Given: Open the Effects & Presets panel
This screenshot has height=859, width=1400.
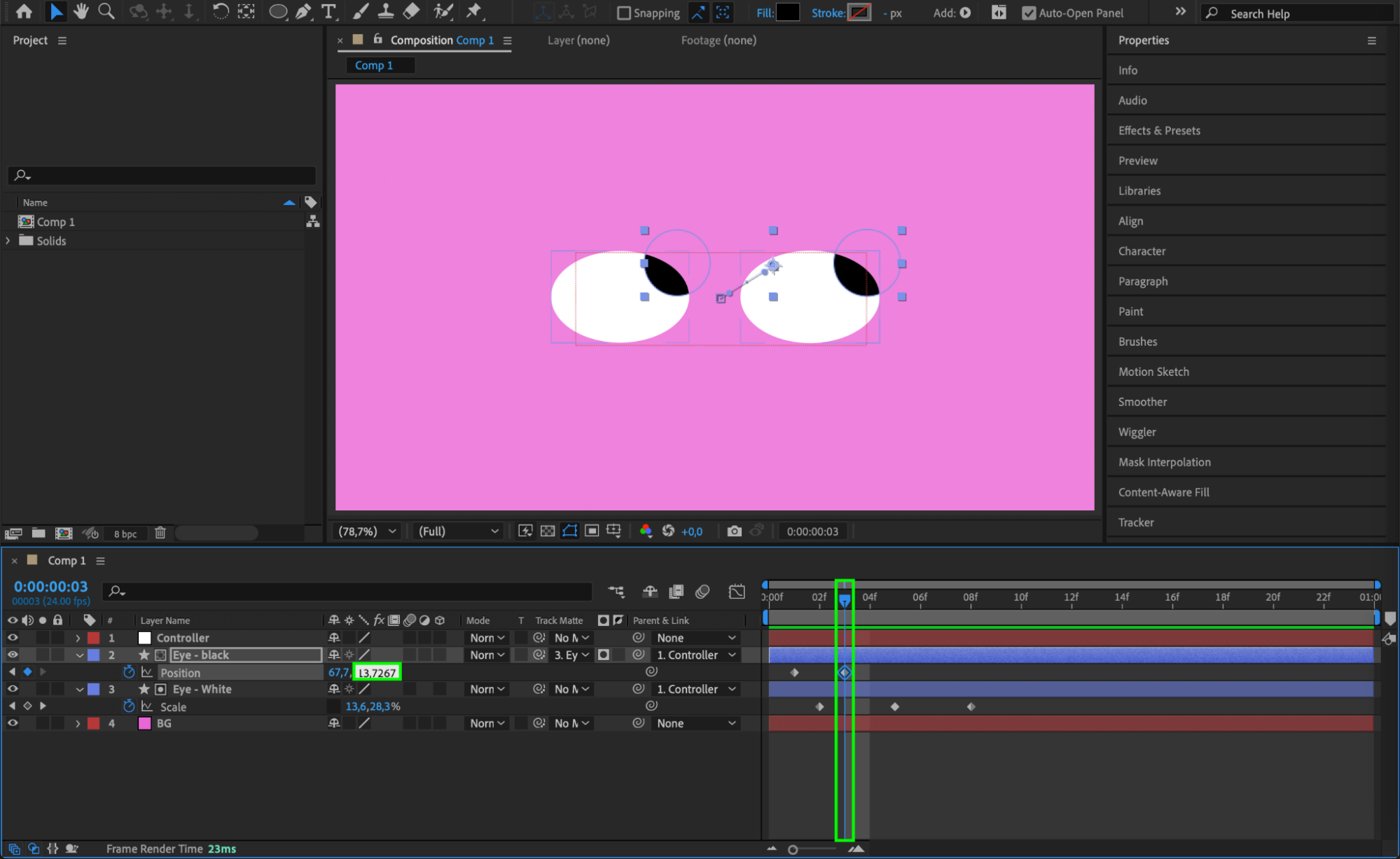Looking at the screenshot, I should (x=1159, y=131).
